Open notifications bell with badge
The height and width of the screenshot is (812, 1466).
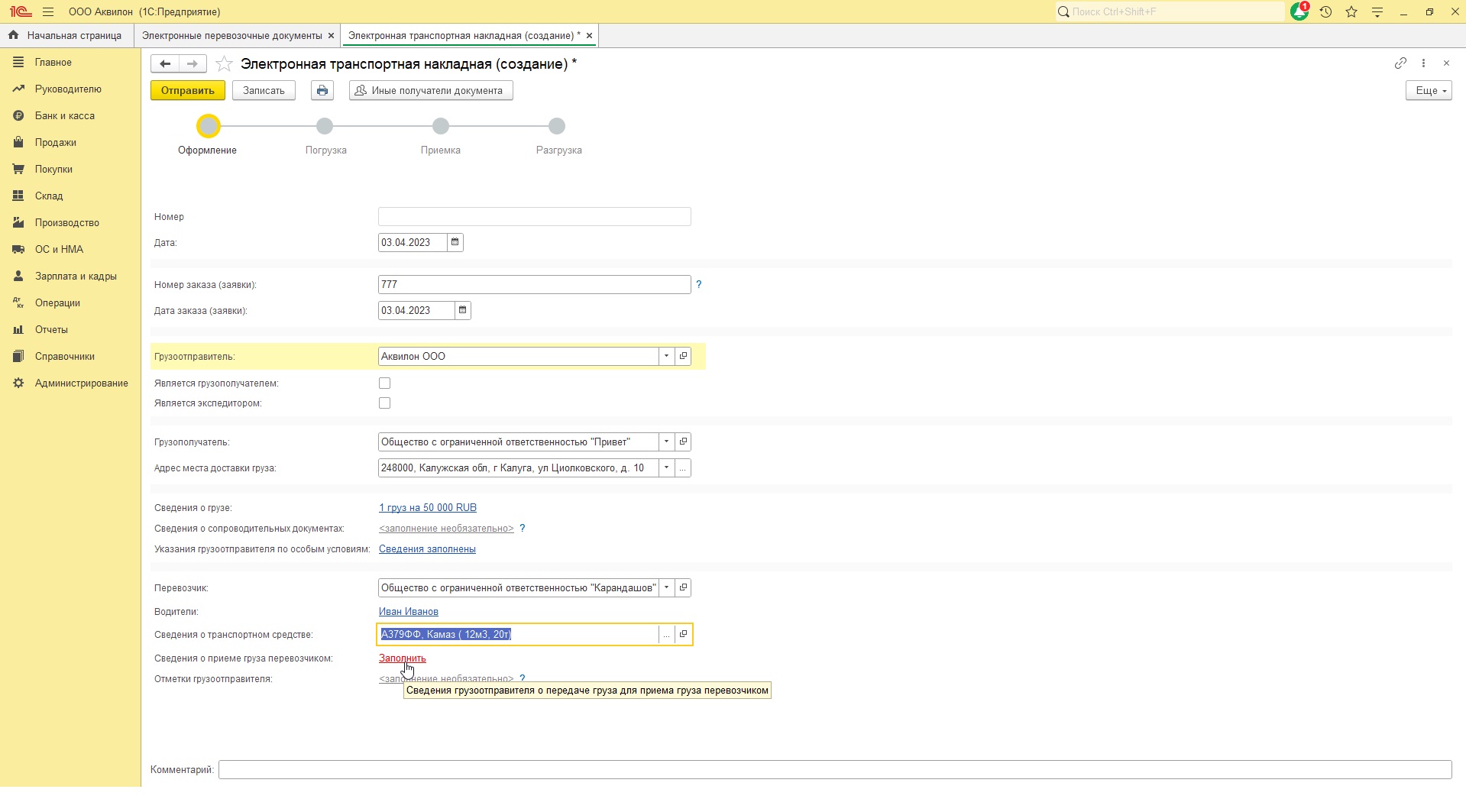click(1299, 11)
